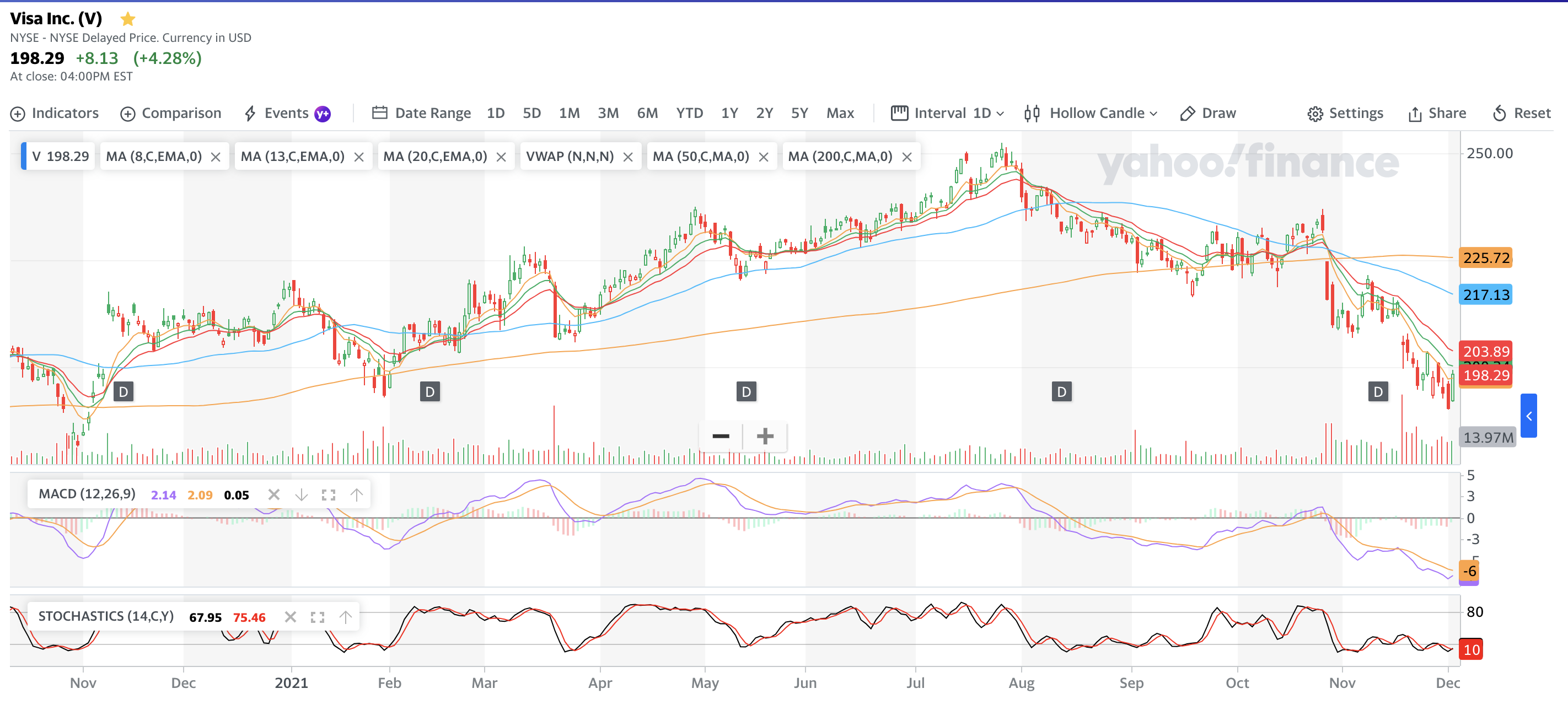Zoom out with the minus button
Viewport: 1568px width, 710px height.
(x=721, y=436)
